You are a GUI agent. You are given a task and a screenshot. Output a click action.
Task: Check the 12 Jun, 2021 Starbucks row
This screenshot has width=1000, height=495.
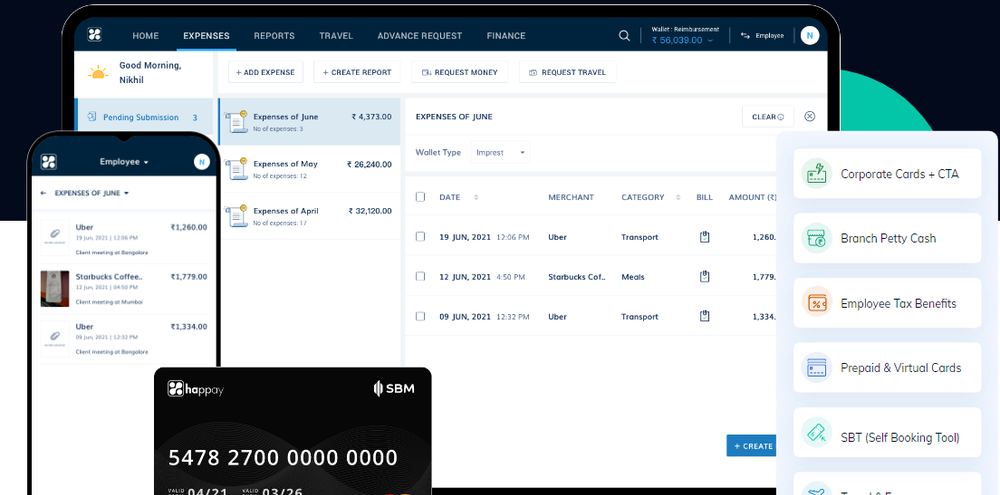pyautogui.click(x=420, y=276)
